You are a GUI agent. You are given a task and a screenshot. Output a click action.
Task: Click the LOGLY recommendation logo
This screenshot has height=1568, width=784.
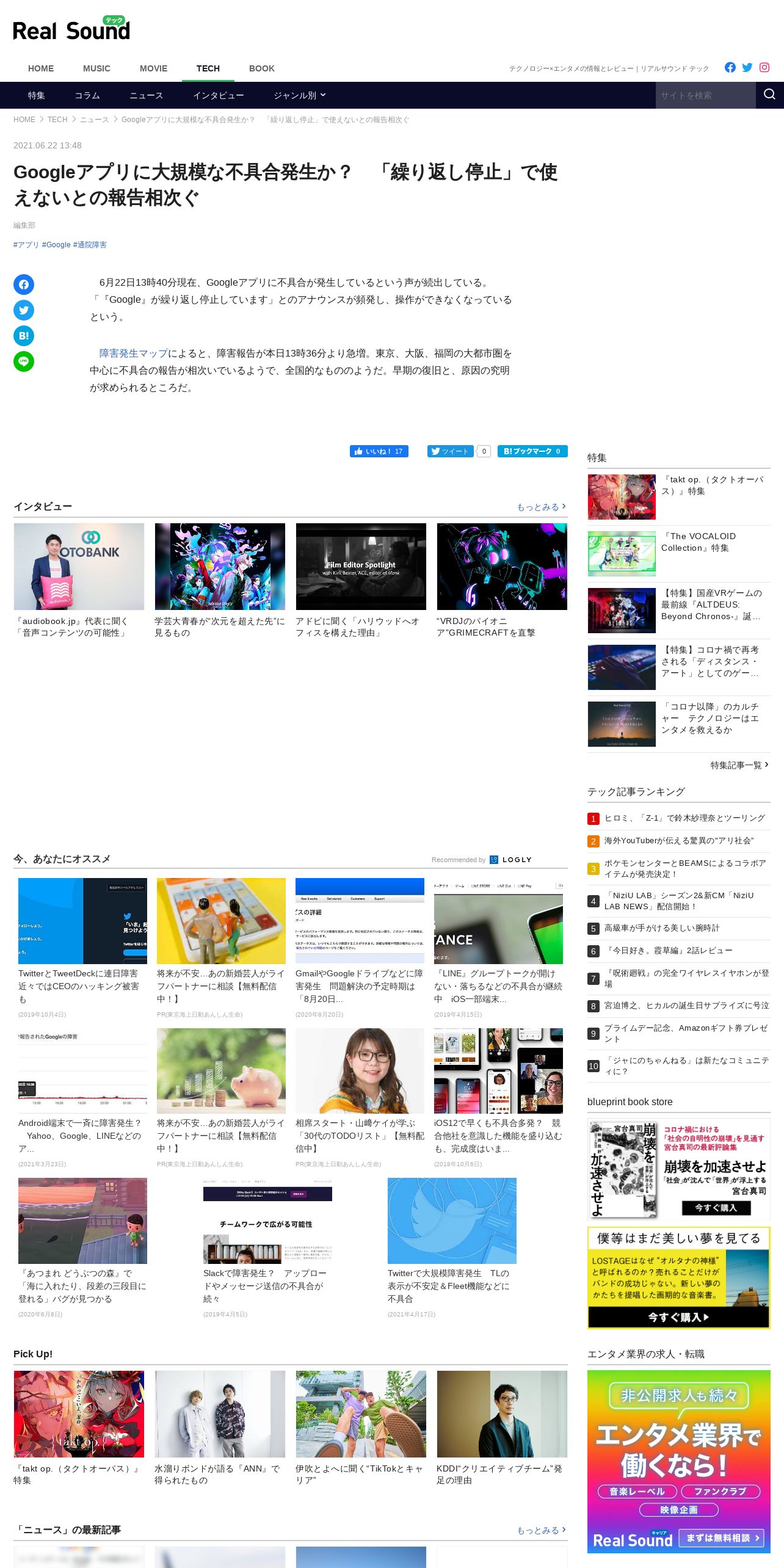pyautogui.click(x=511, y=860)
